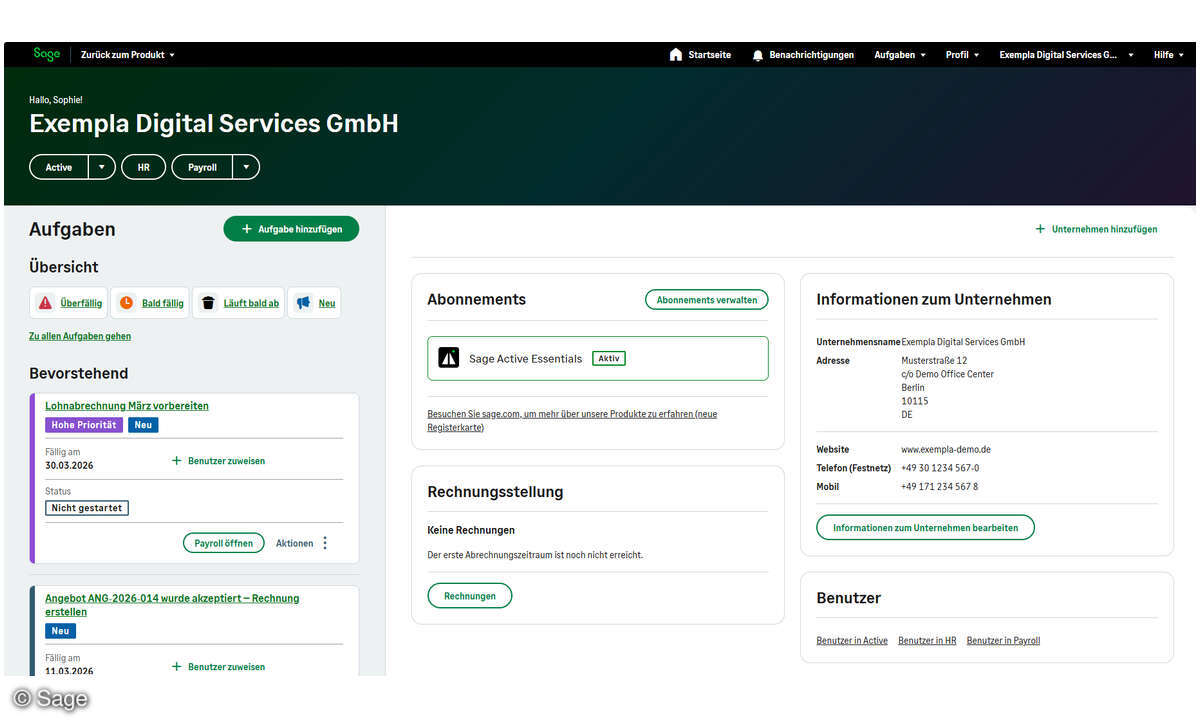This screenshot has height=720, width=1200.
Task: Click Abonnements verwalten button
Action: point(706,299)
